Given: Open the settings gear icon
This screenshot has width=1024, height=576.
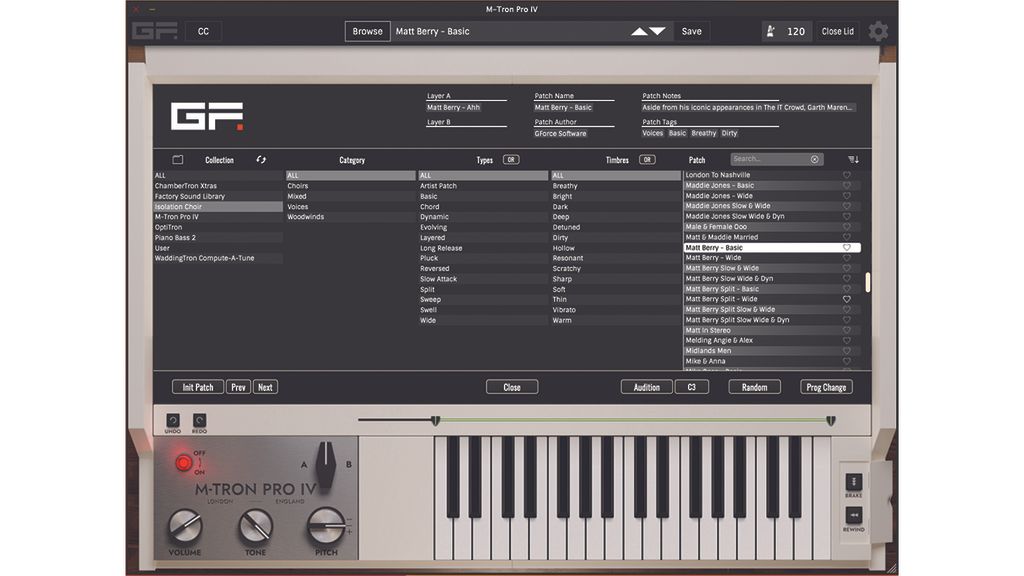Looking at the screenshot, I should pos(877,30).
